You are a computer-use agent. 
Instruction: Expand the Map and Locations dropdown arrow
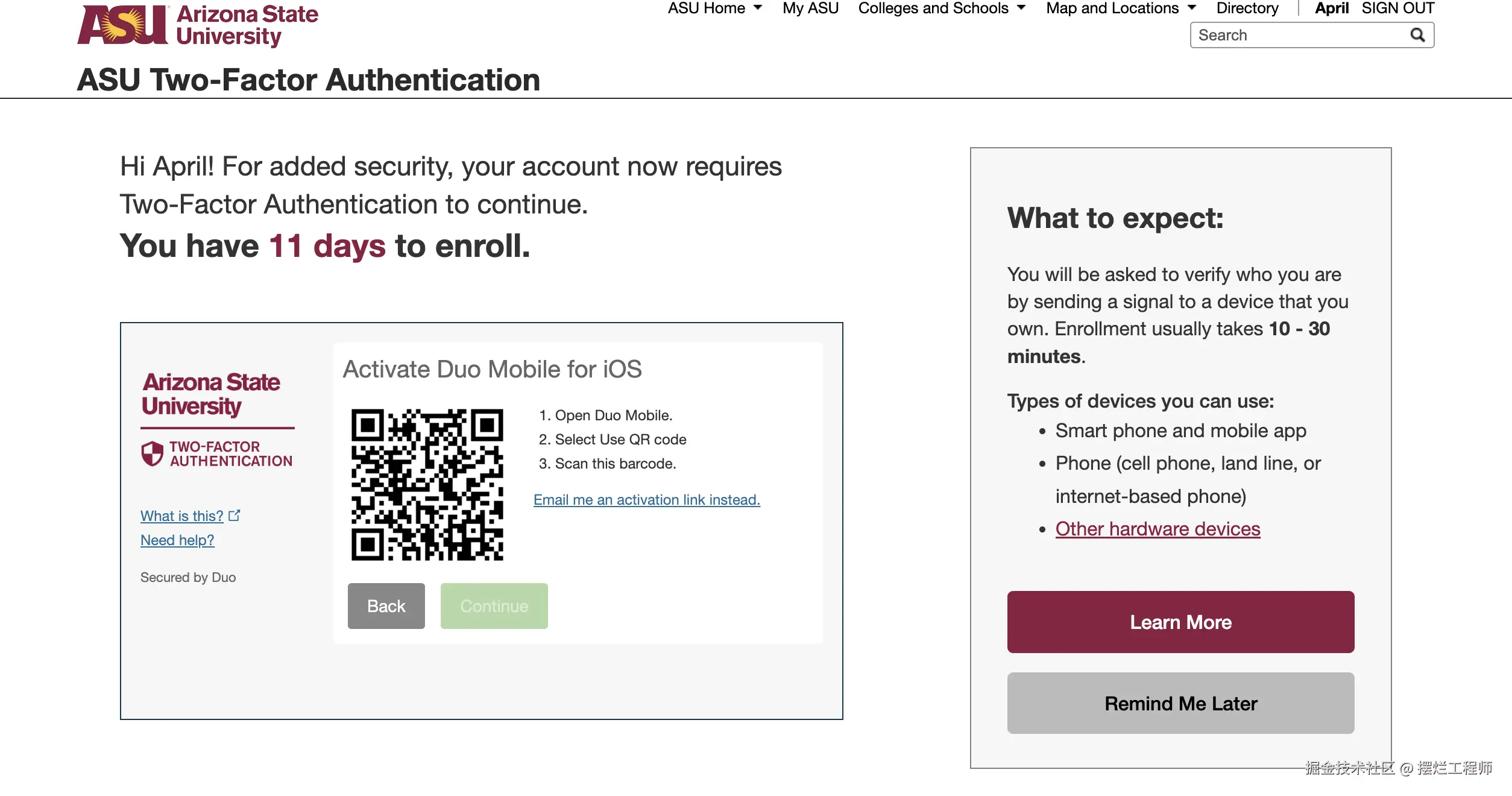pyautogui.click(x=1192, y=8)
